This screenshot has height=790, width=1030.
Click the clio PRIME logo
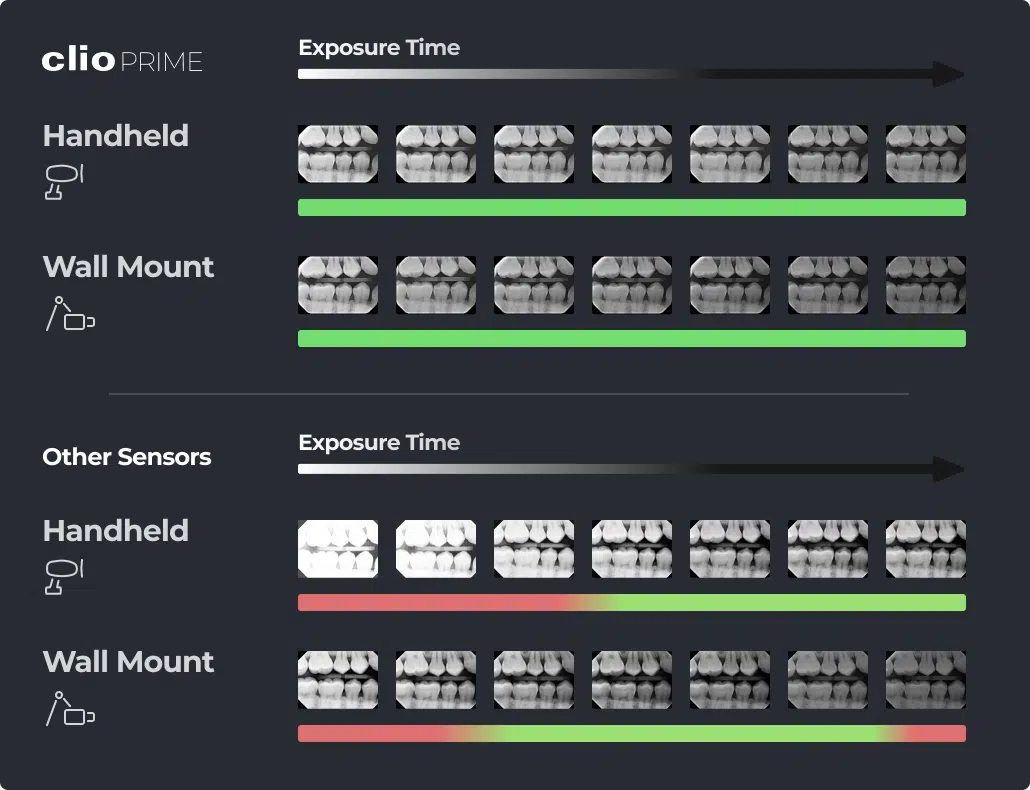click(x=122, y=61)
